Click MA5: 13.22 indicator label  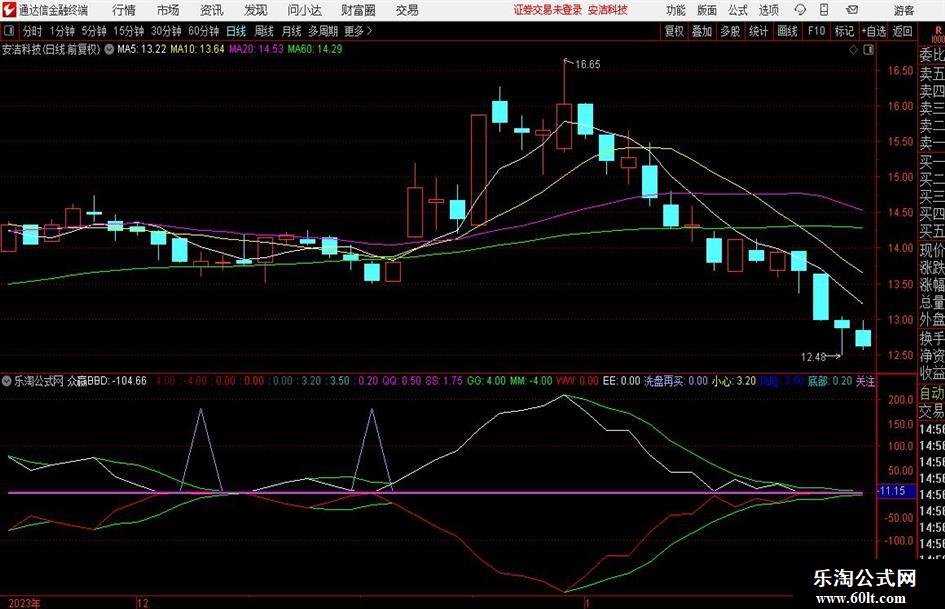tap(142, 49)
